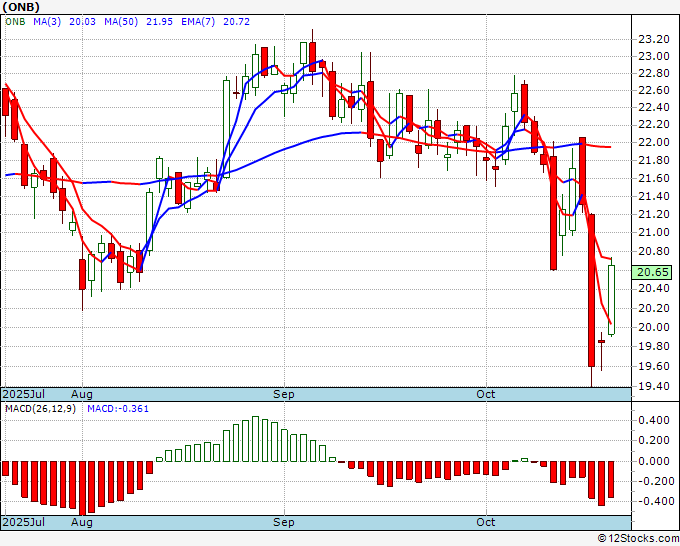Click the 23.20 price axis label

[x=654, y=39]
